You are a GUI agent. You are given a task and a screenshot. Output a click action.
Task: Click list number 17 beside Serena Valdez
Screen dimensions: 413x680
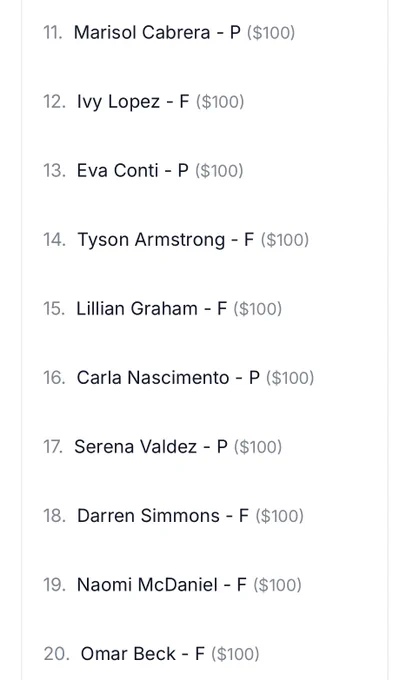point(53,446)
